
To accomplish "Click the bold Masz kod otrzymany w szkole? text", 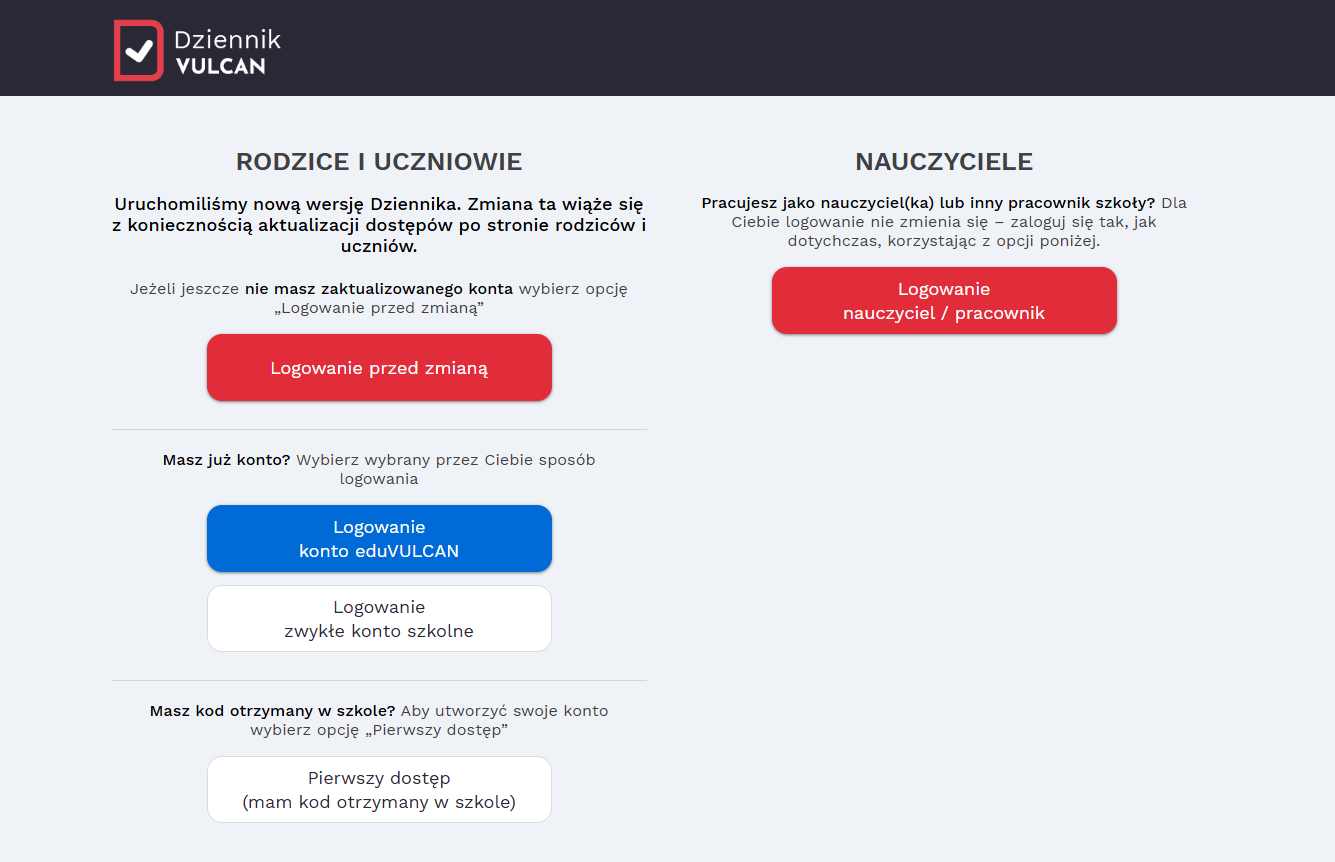I will tap(273, 711).
